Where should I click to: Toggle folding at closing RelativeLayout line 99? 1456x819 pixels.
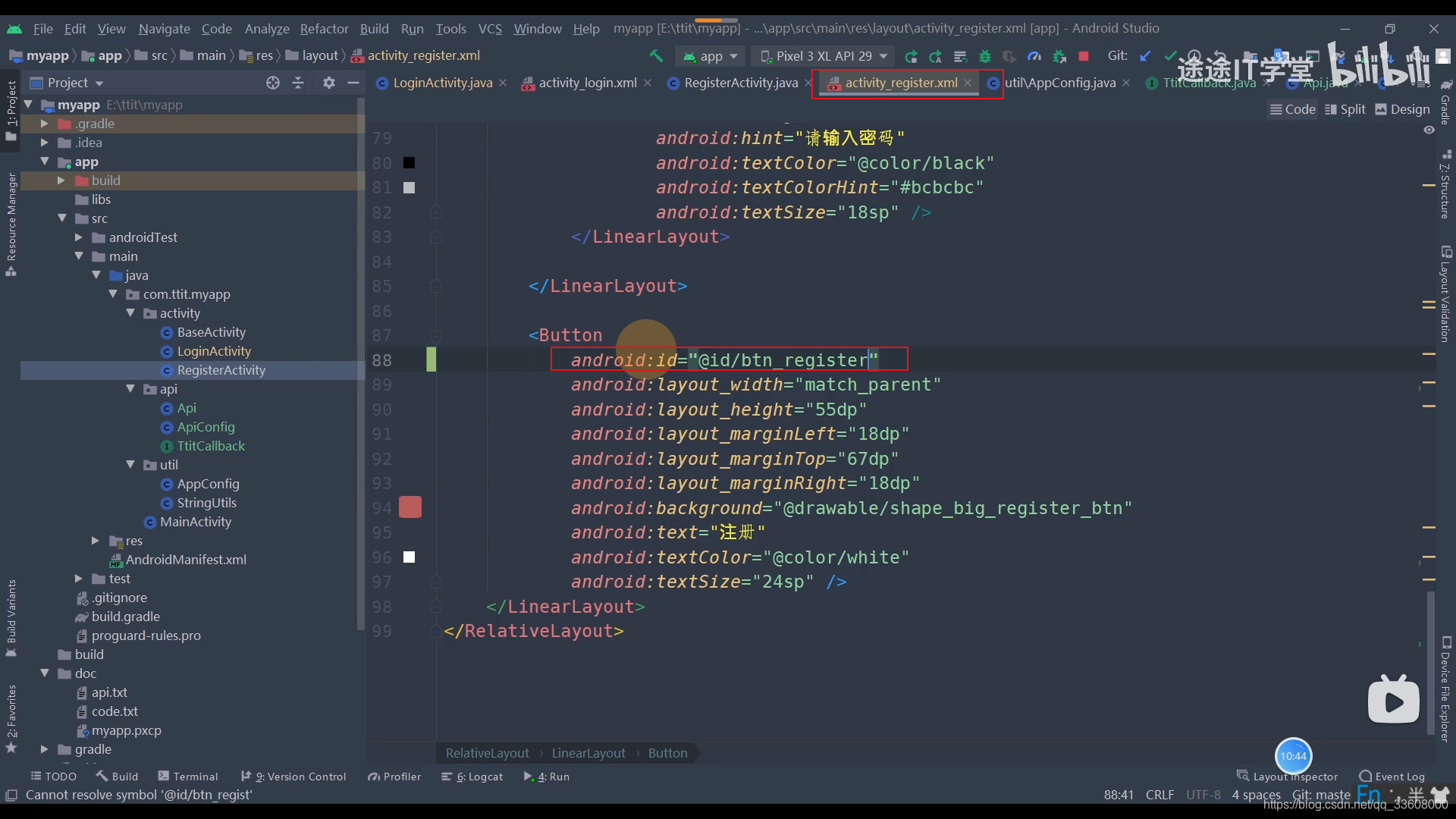[x=436, y=631]
